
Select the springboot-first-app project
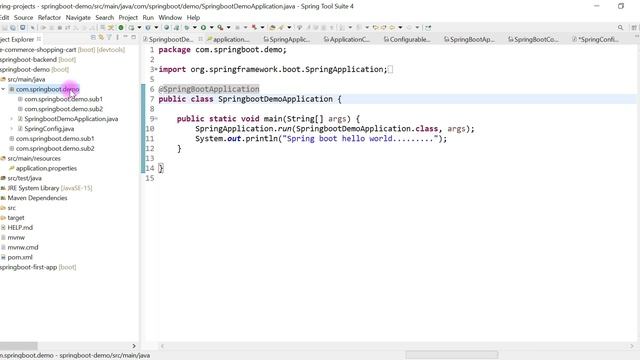click(38, 267)
